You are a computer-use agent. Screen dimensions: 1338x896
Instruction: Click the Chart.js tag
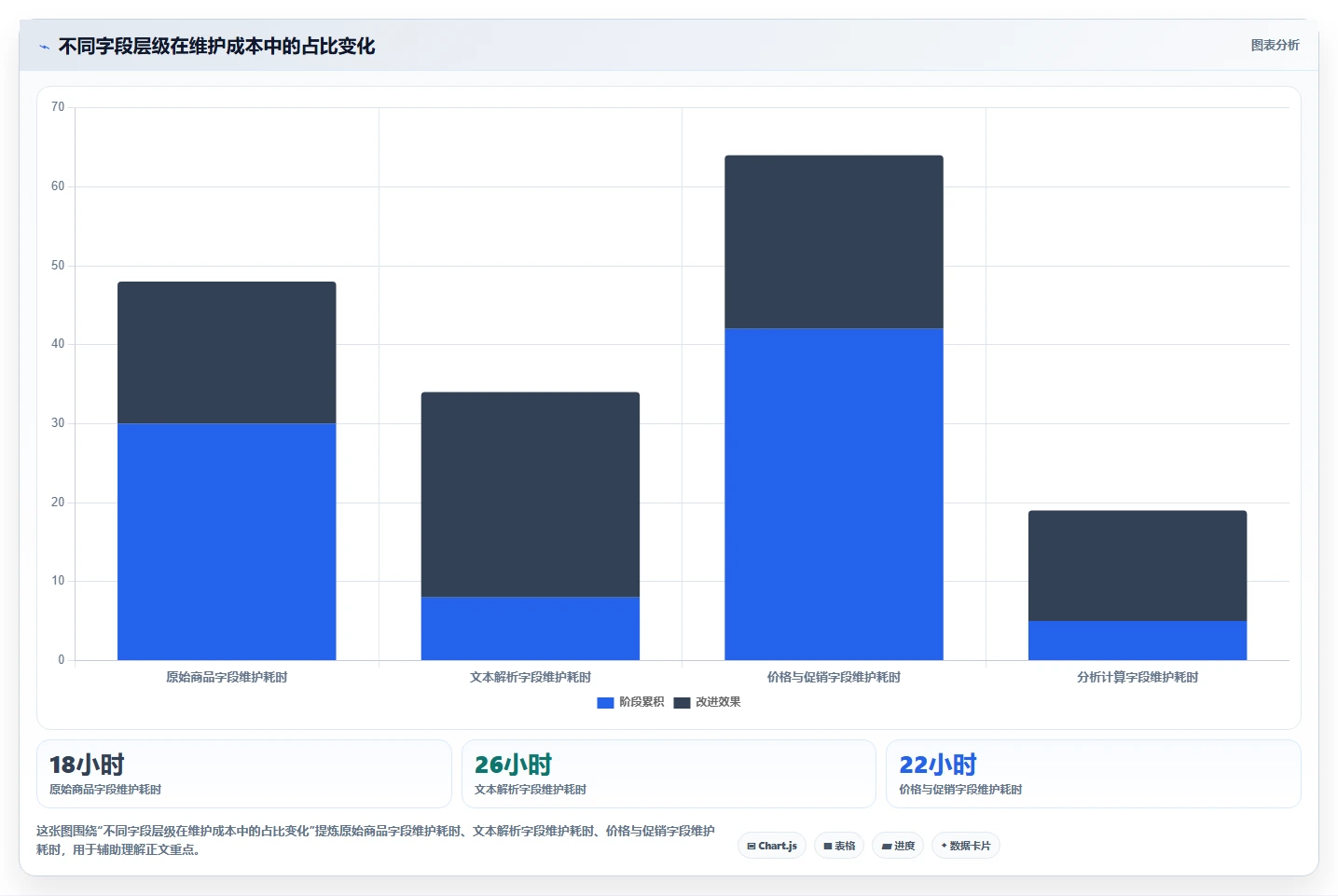[772, 846]
